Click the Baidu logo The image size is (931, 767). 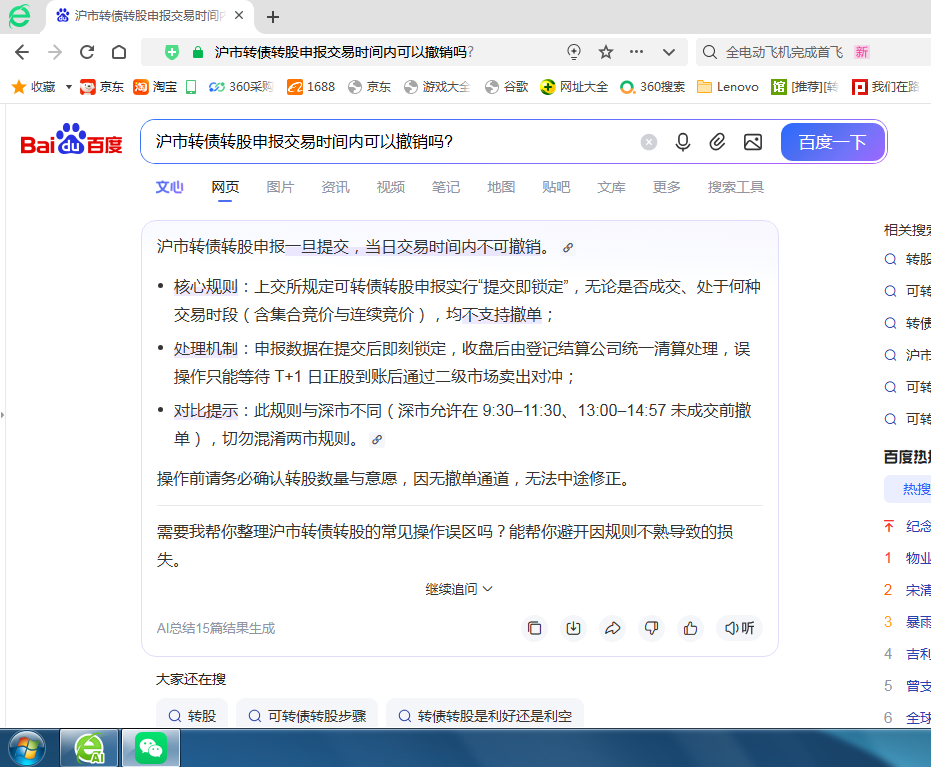(x=71, y=140)
